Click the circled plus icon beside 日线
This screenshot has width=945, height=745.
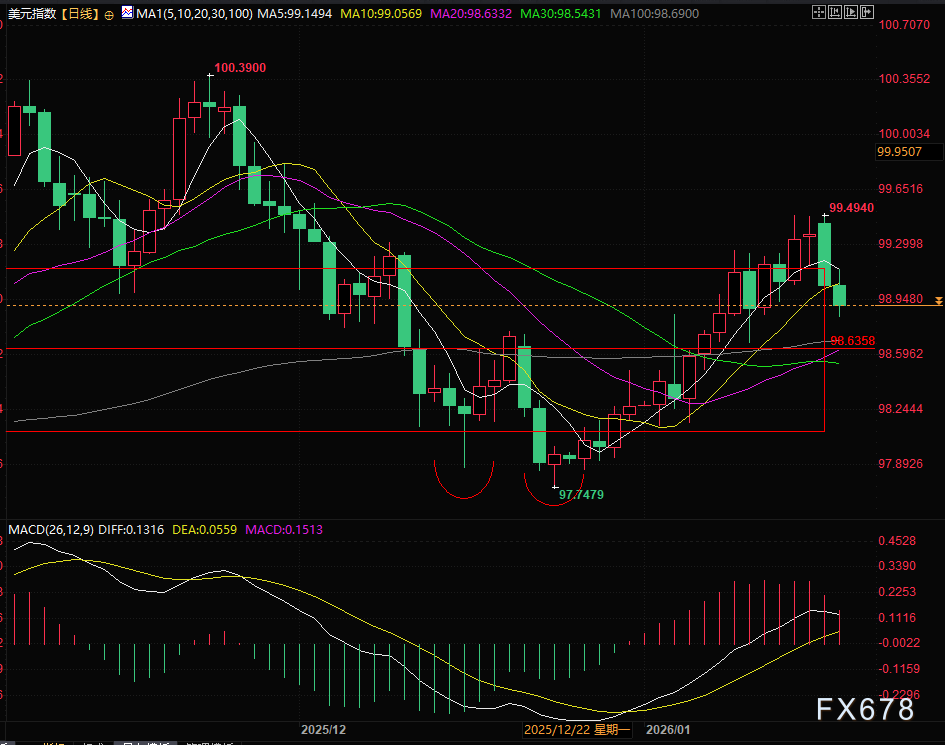109,14
